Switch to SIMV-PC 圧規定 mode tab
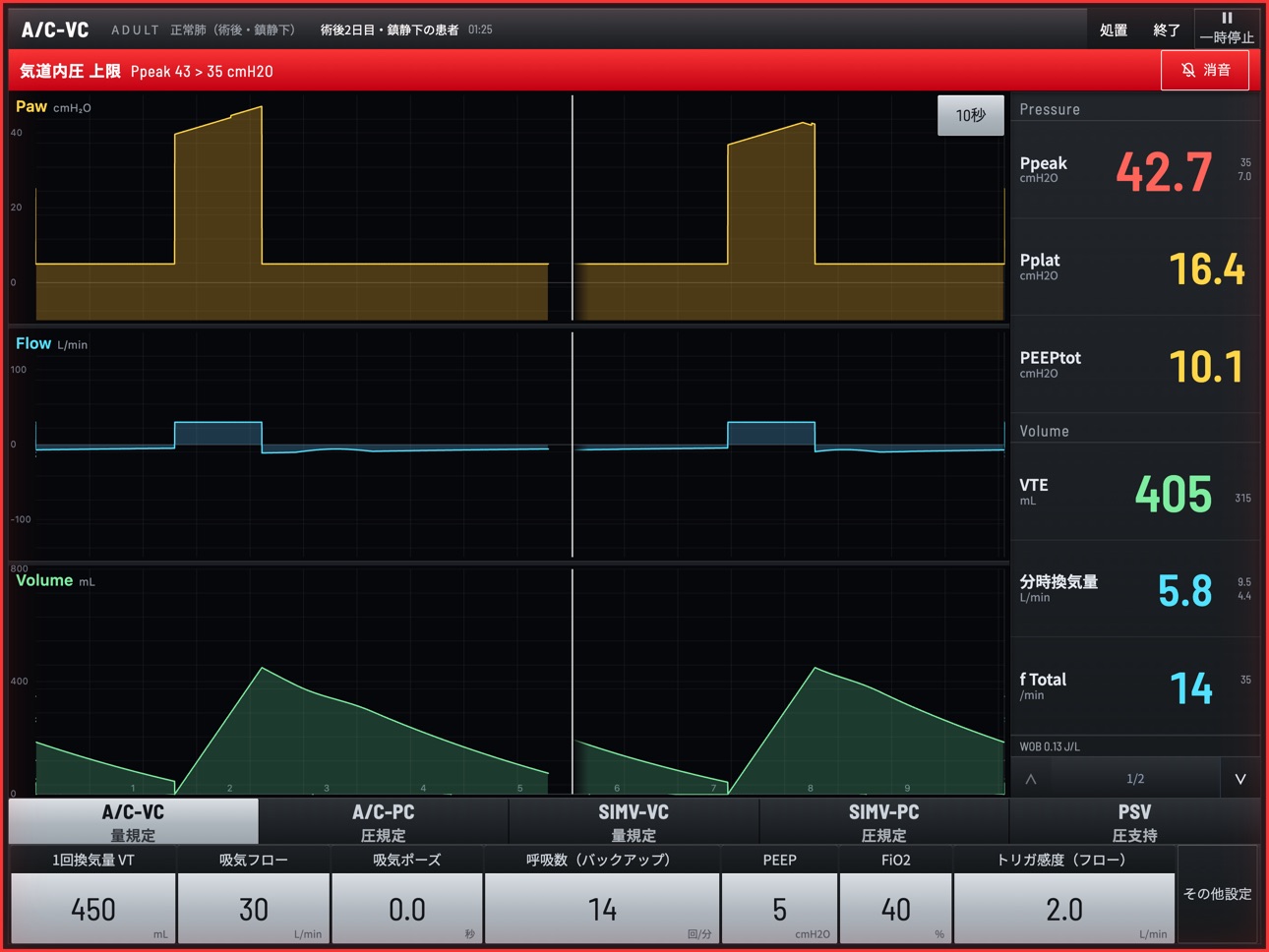Image resolution: width=1269 pixels, height=952 pixels. tap(883, 822)
